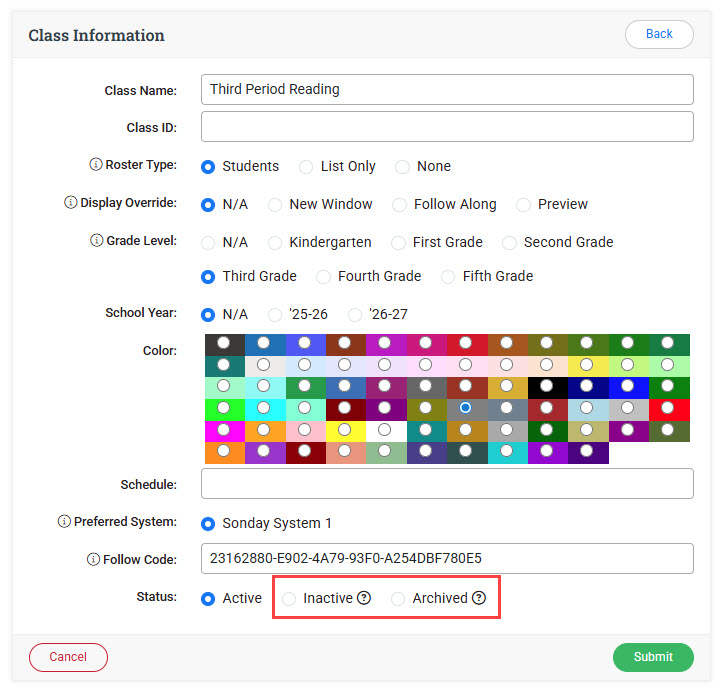Click the question mark icon beside Archived
721x689 pixels.
[479, 598]
